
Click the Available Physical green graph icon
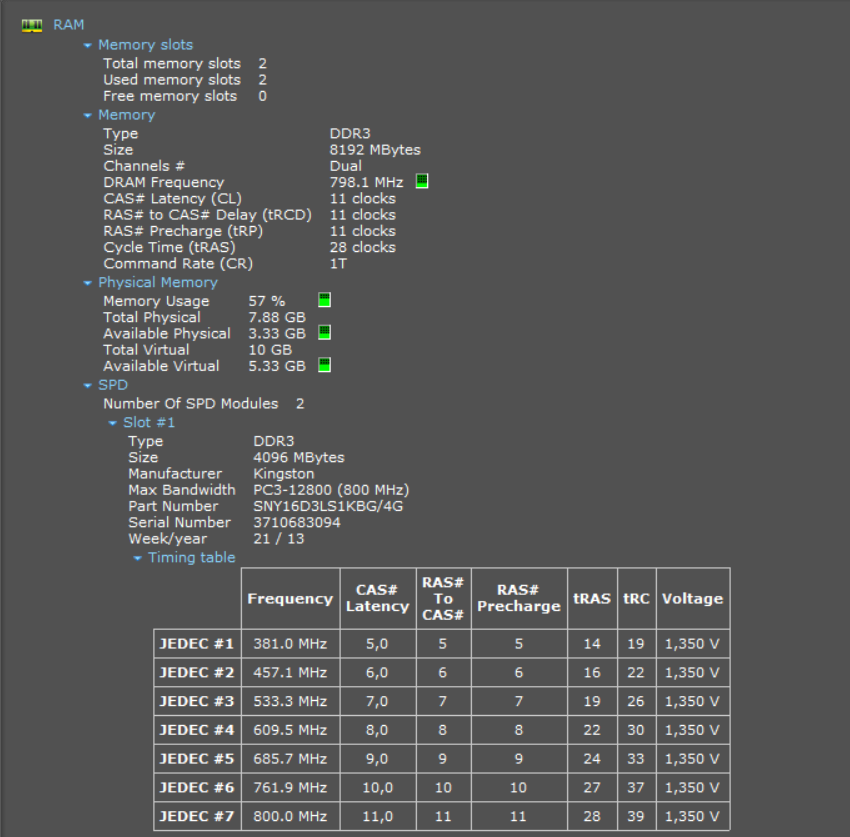pyautogui.click(x=324, y=332)
